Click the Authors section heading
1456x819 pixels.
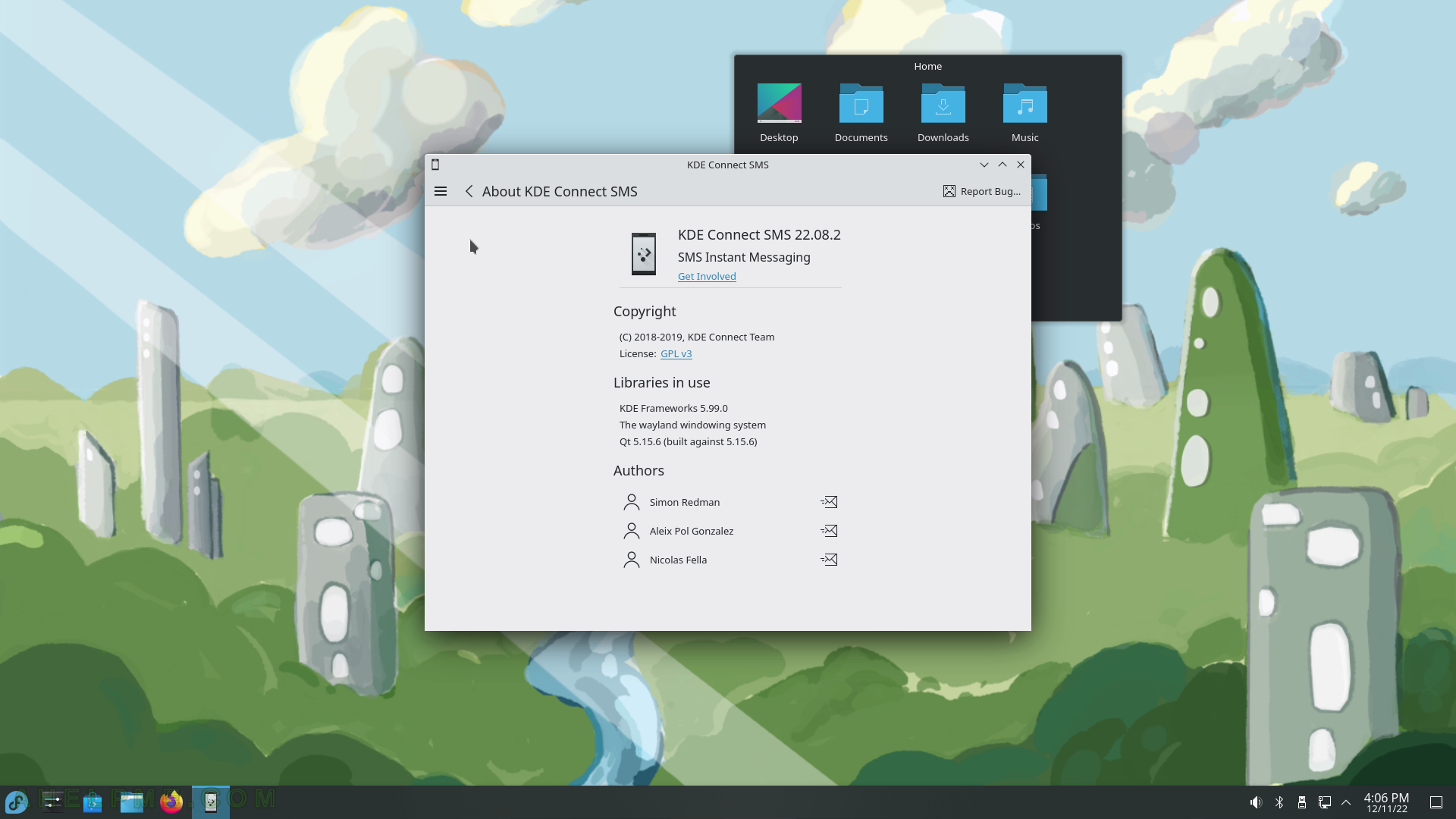(639, 470)
